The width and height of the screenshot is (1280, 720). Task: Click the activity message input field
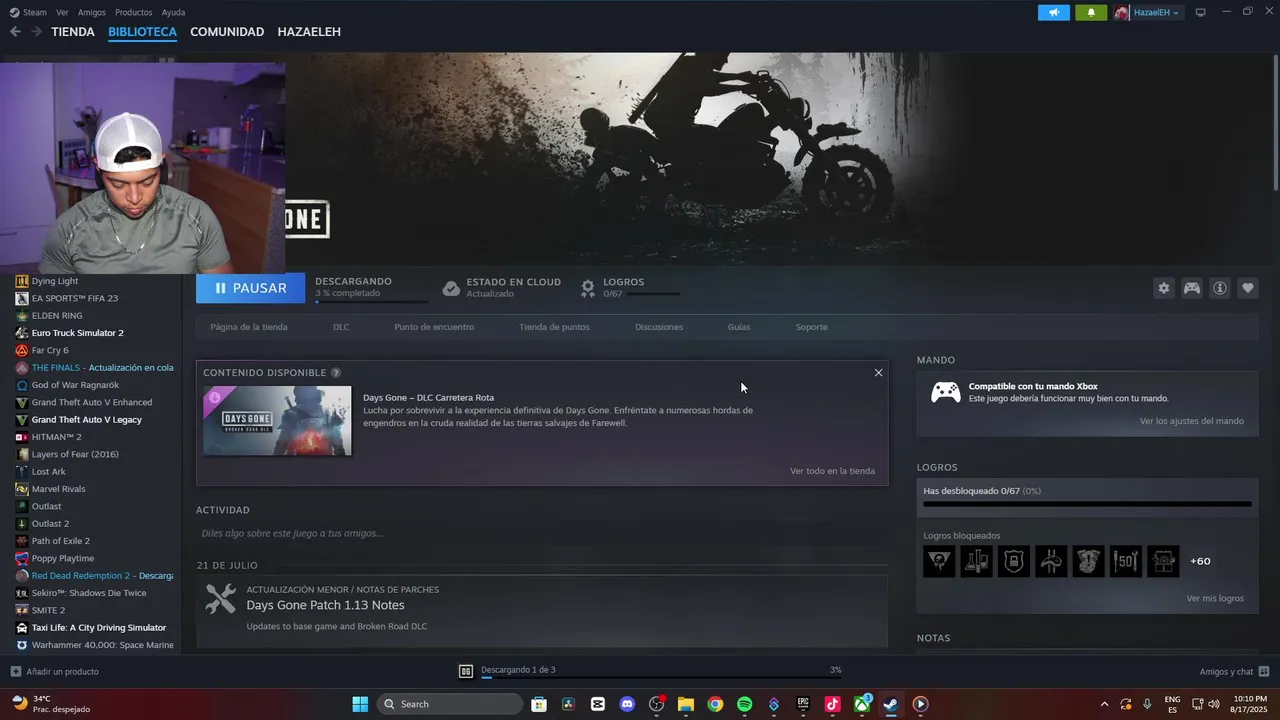[541, 533]
